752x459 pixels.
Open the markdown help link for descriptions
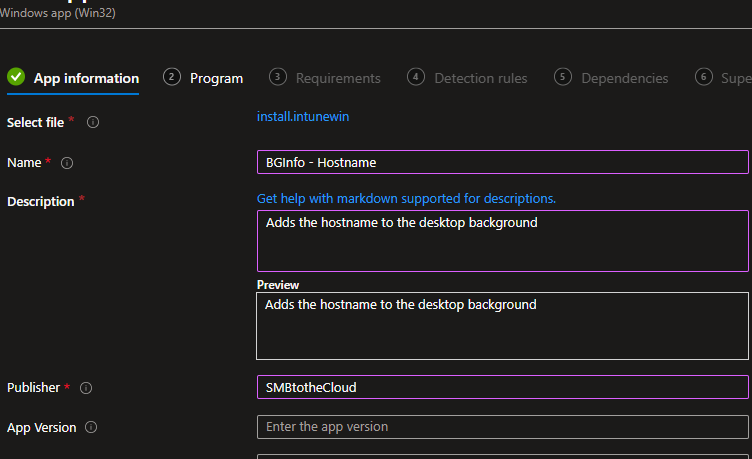click(x=406, y=198)
